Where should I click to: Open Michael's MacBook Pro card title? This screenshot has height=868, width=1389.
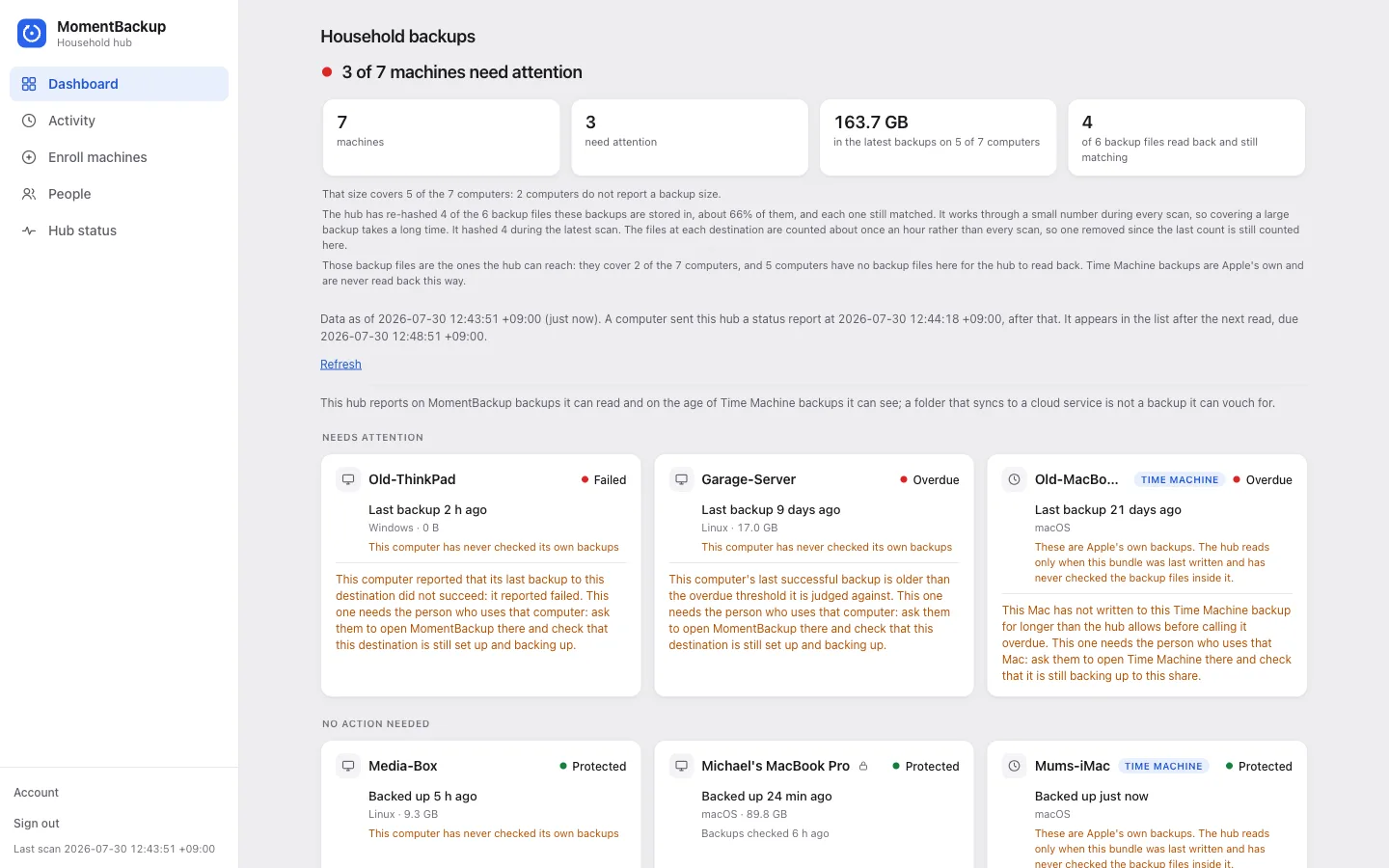click(776, 766)
